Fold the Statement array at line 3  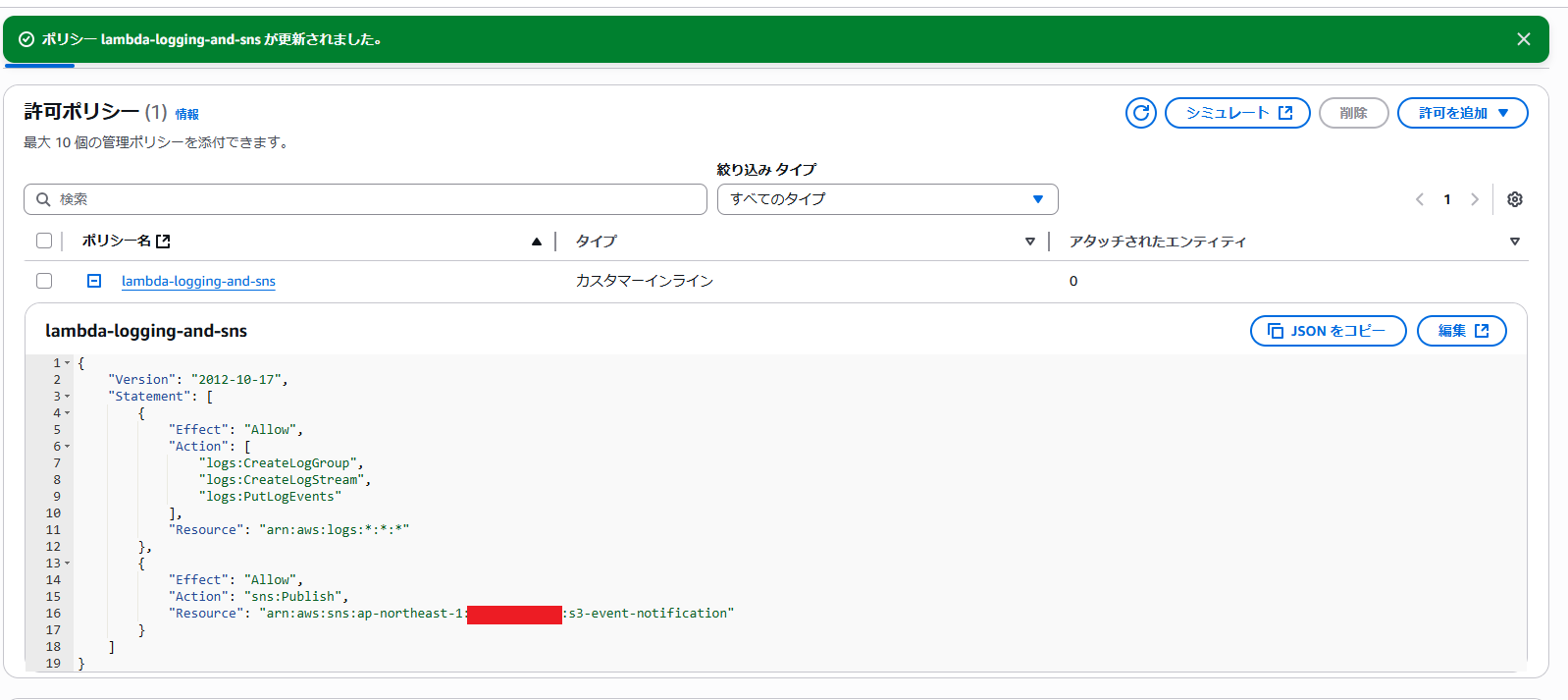point(67,397)
